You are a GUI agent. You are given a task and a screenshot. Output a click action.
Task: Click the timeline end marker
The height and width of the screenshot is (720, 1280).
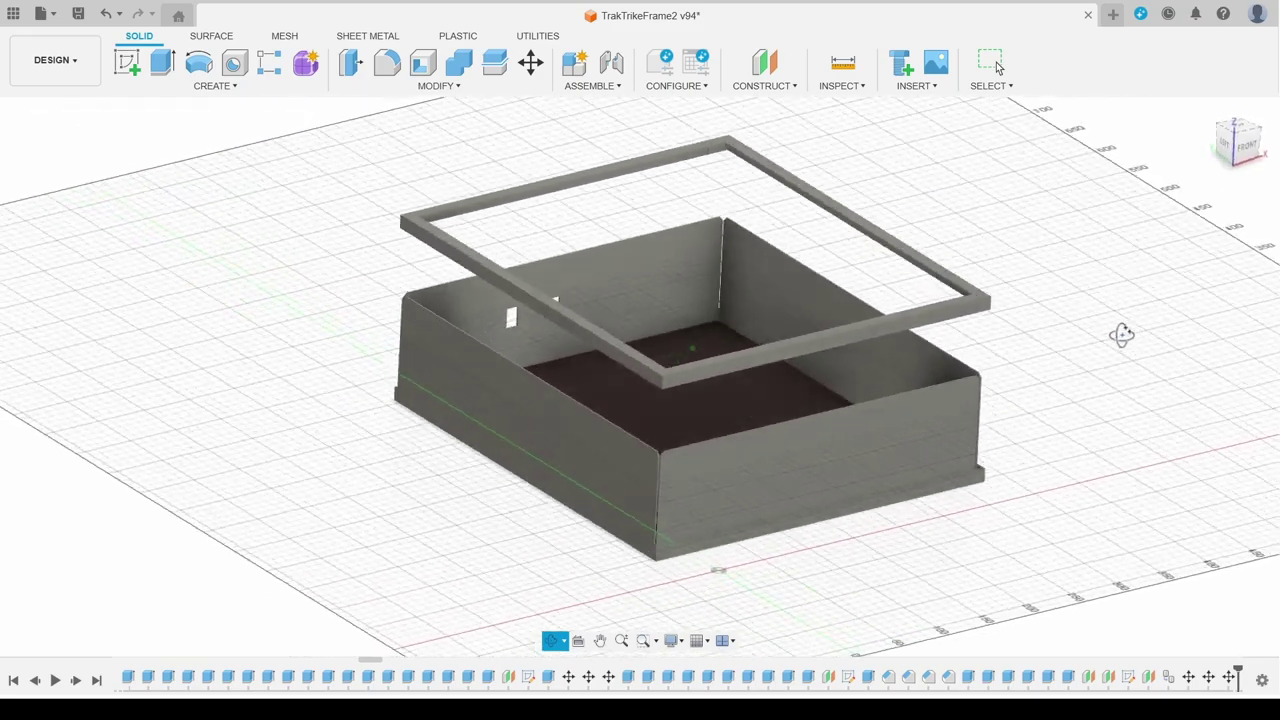[x=1237, y=675]
